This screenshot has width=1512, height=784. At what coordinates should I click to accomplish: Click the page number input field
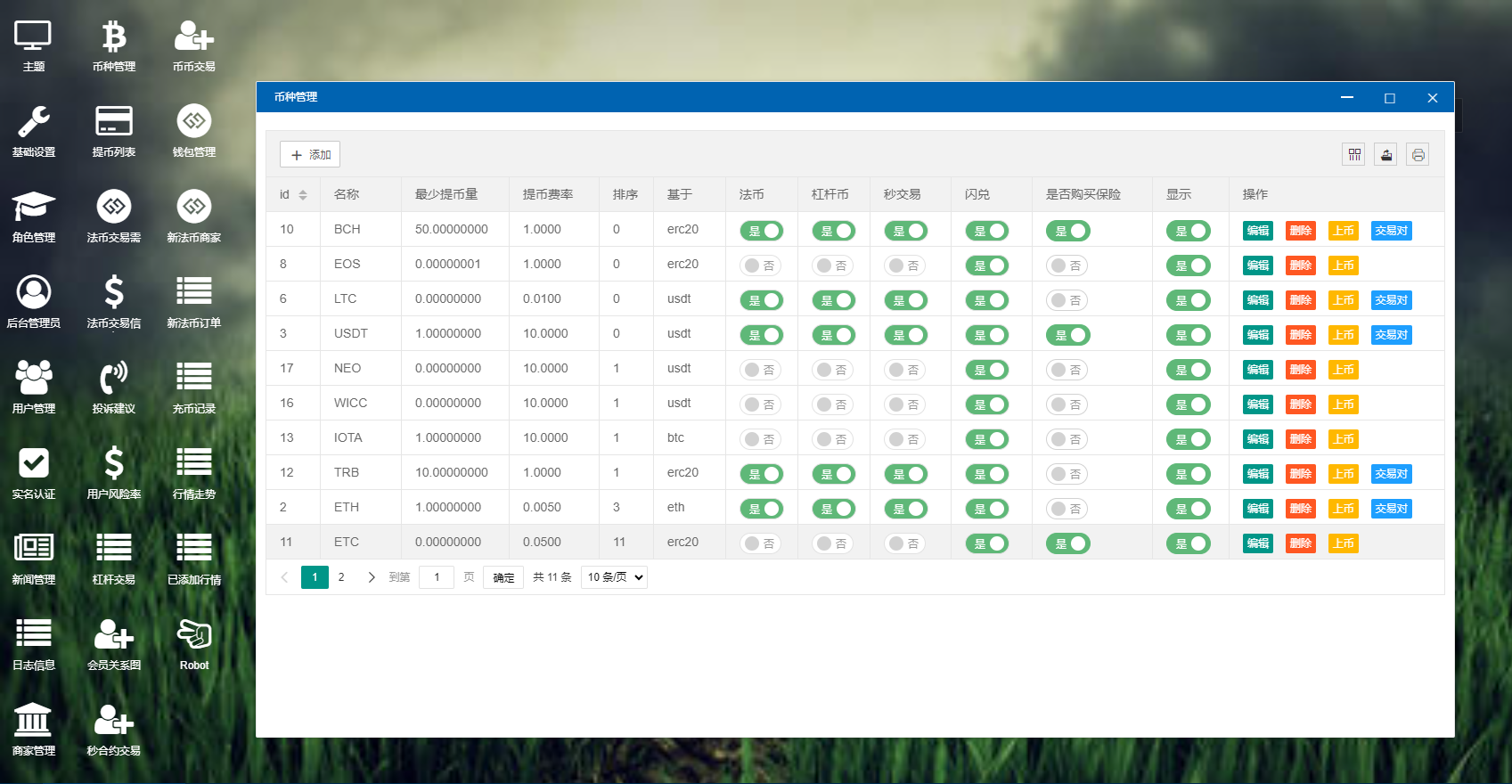(x=437, y=577)
